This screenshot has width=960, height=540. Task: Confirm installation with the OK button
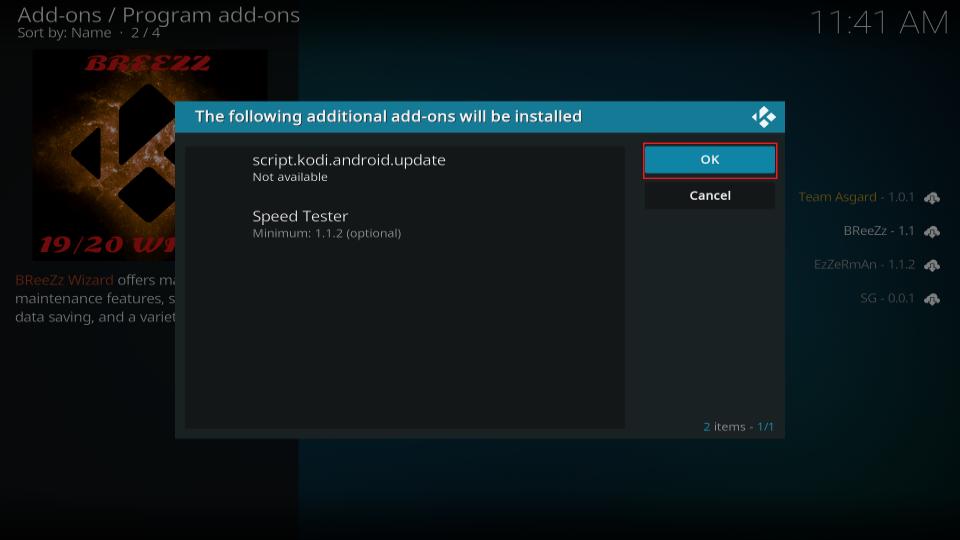click(x=710, y=160)
